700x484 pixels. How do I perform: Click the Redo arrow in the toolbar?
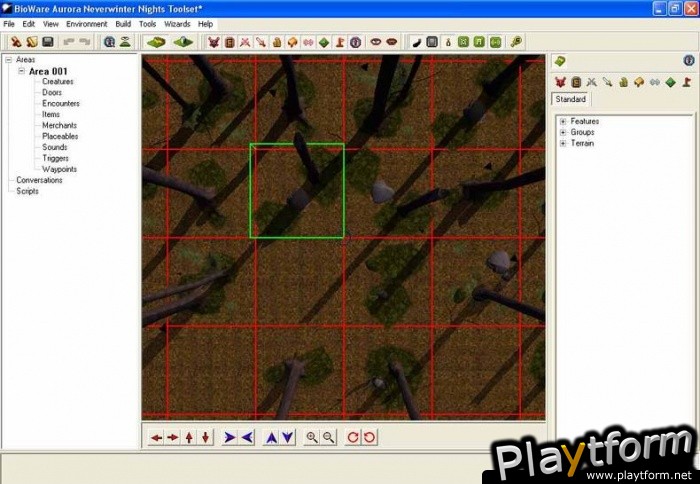click(85, 42)
